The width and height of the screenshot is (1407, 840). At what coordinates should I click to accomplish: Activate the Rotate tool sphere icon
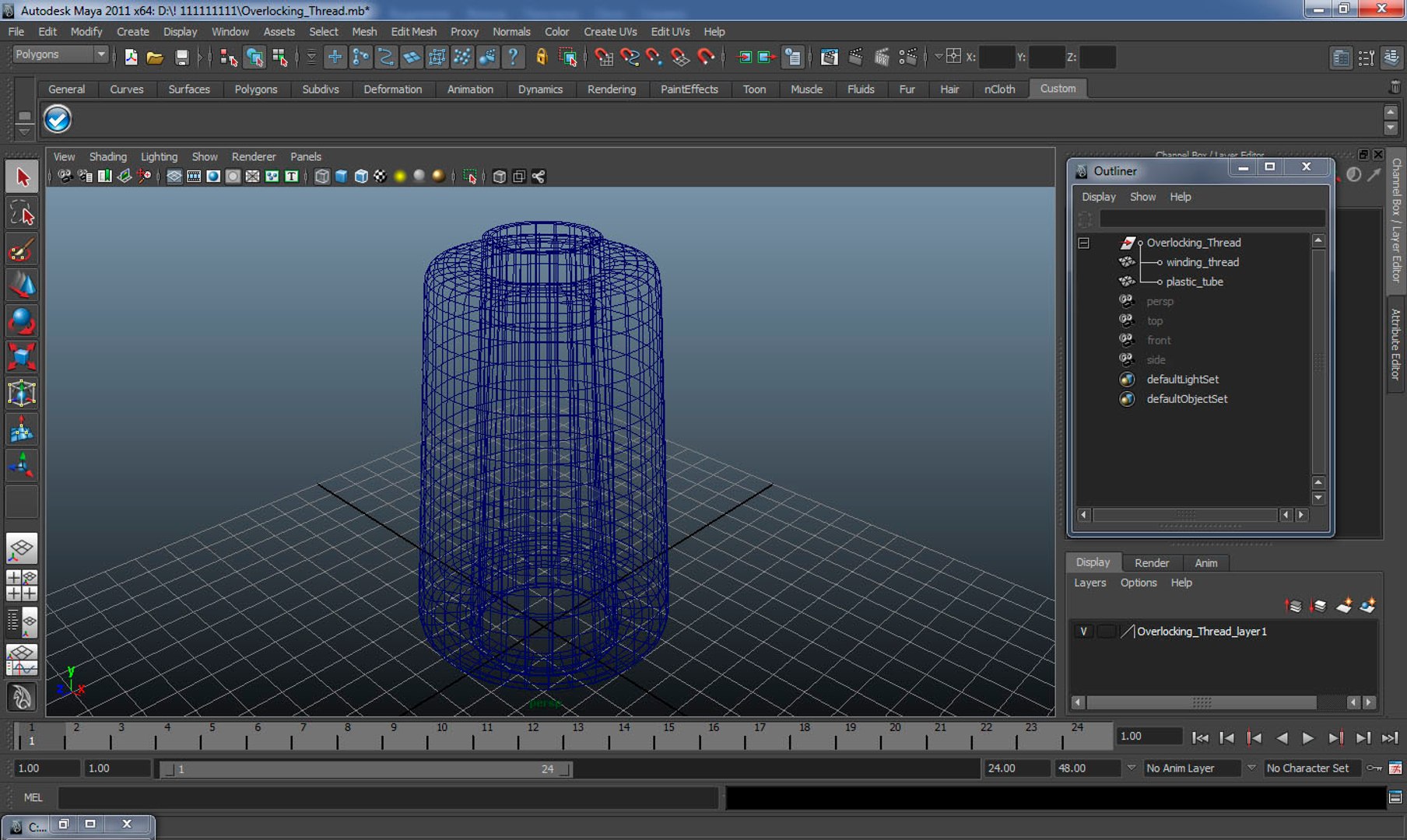coord(22,321)
